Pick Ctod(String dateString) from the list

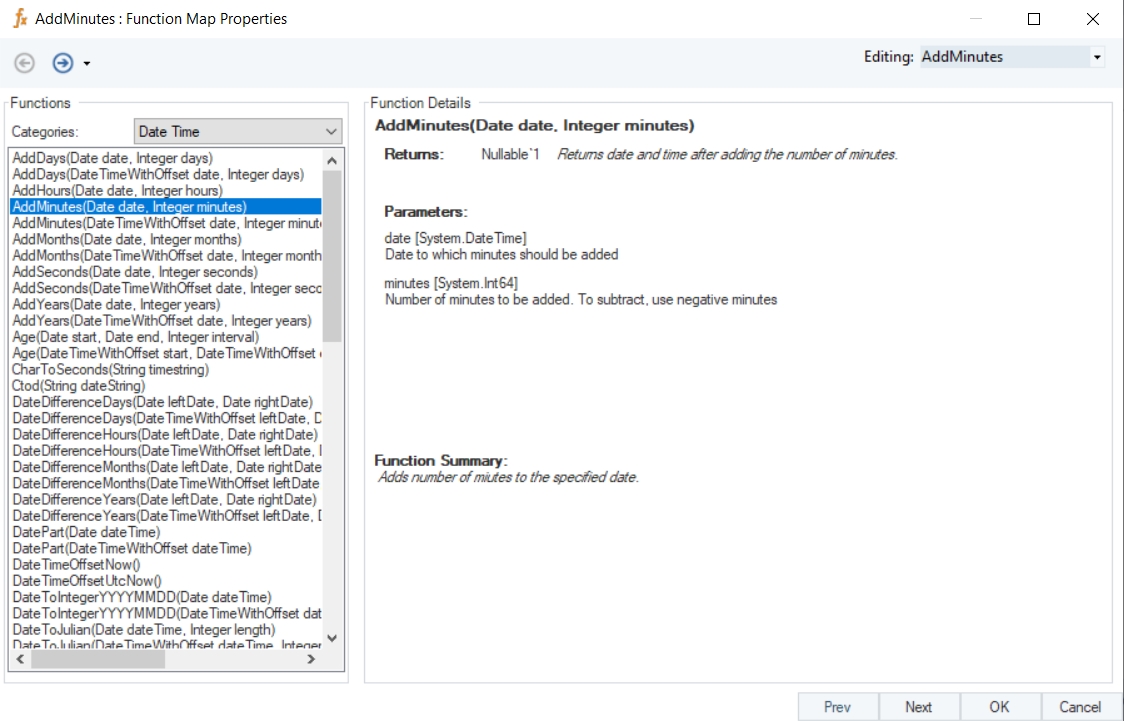point(79,386)
